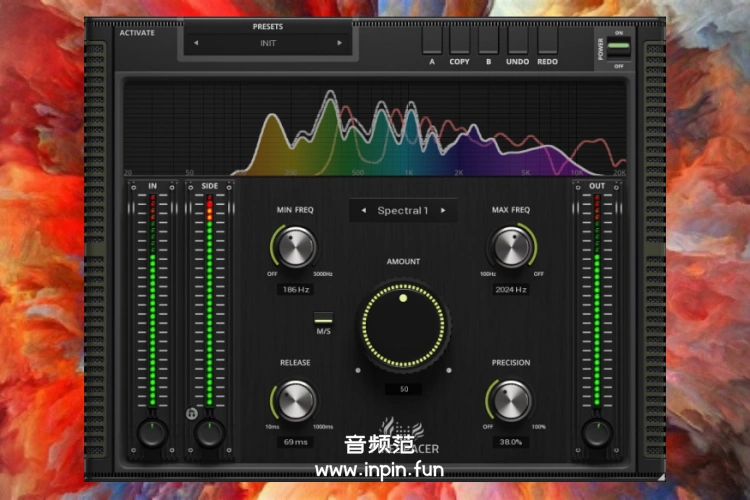Click the resize grip at window corner
Viewport: 750px width, 500px height.
point(662,477)
